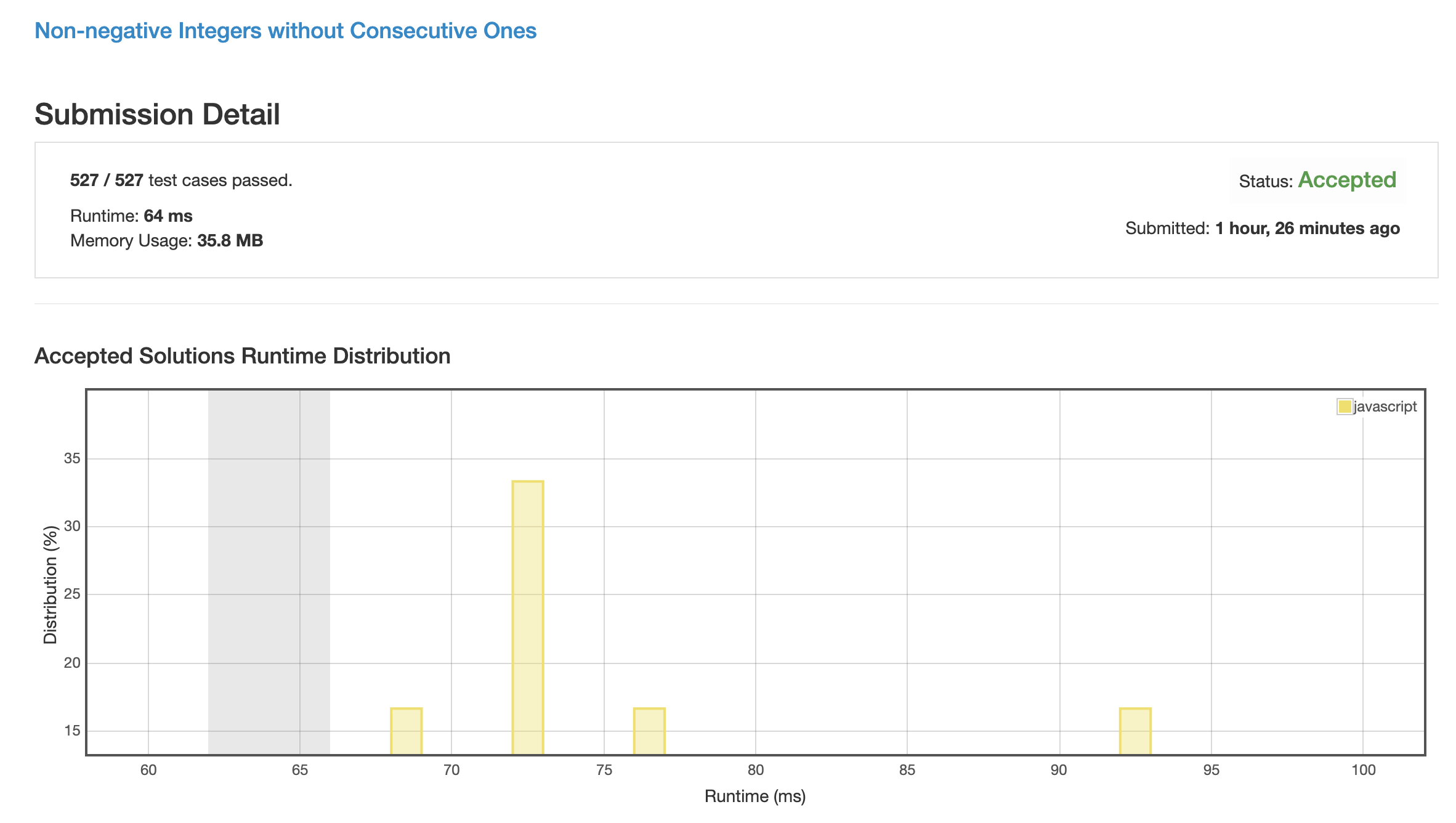Click the x-axis tick label 60

pos(148,770)
